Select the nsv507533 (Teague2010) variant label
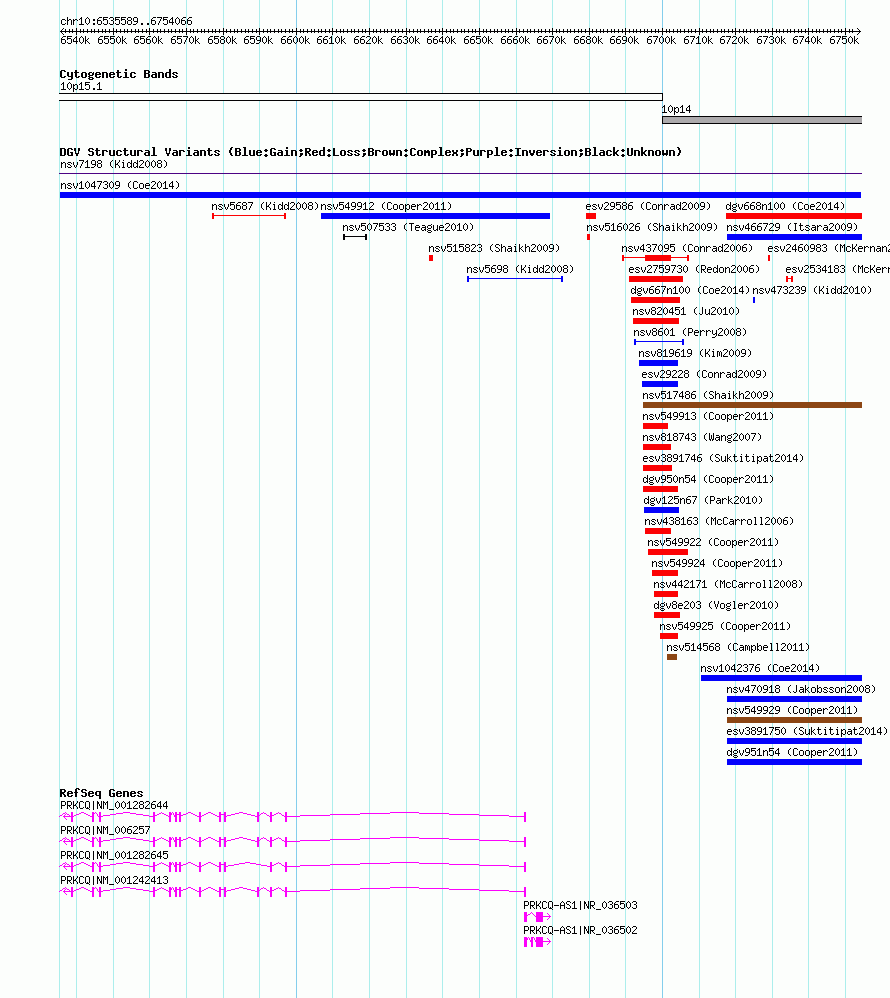 click(x=408, y=227)
